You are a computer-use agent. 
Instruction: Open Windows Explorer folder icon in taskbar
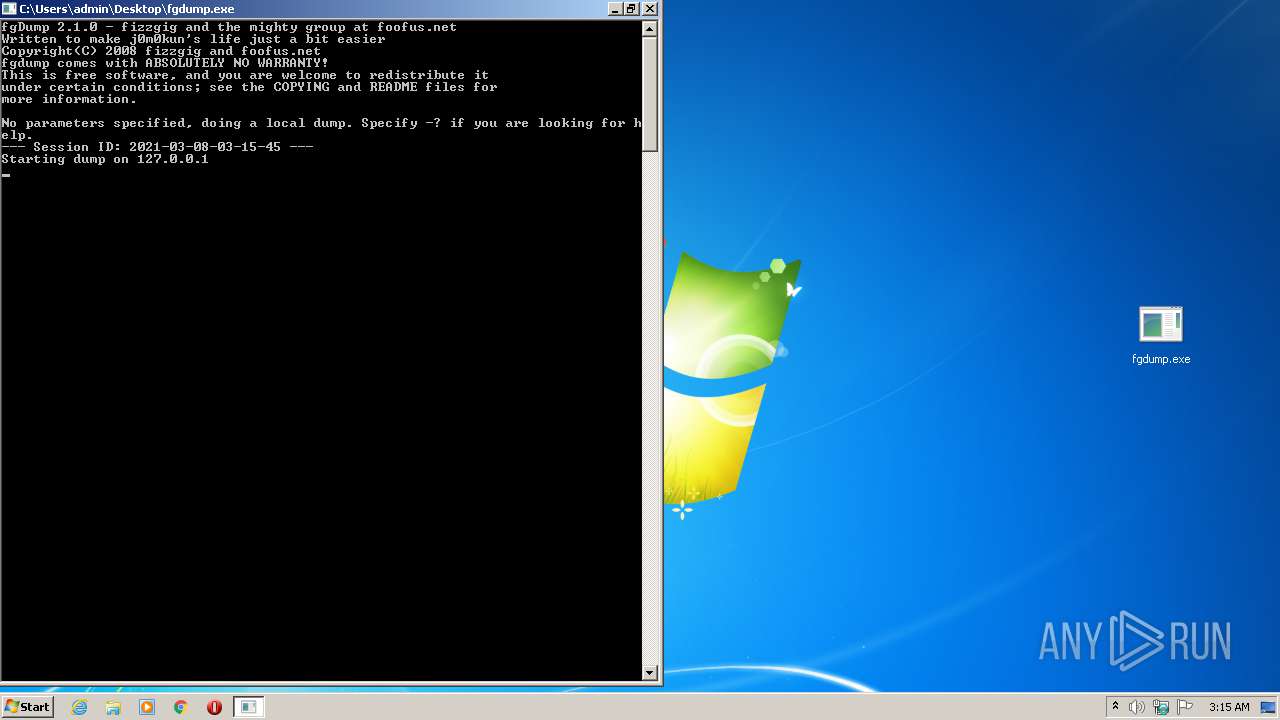(113, 707)
